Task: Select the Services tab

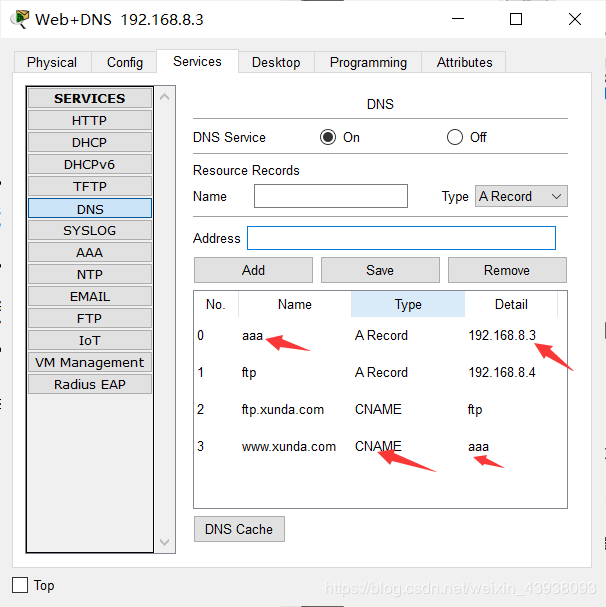Action: [197, 62]
